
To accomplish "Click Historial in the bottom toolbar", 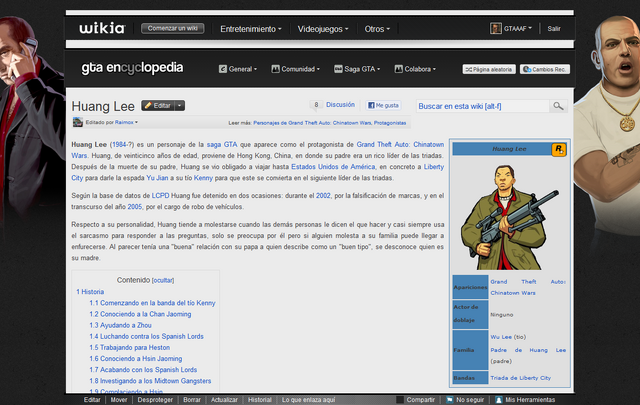I will click(x=260, y=400).
